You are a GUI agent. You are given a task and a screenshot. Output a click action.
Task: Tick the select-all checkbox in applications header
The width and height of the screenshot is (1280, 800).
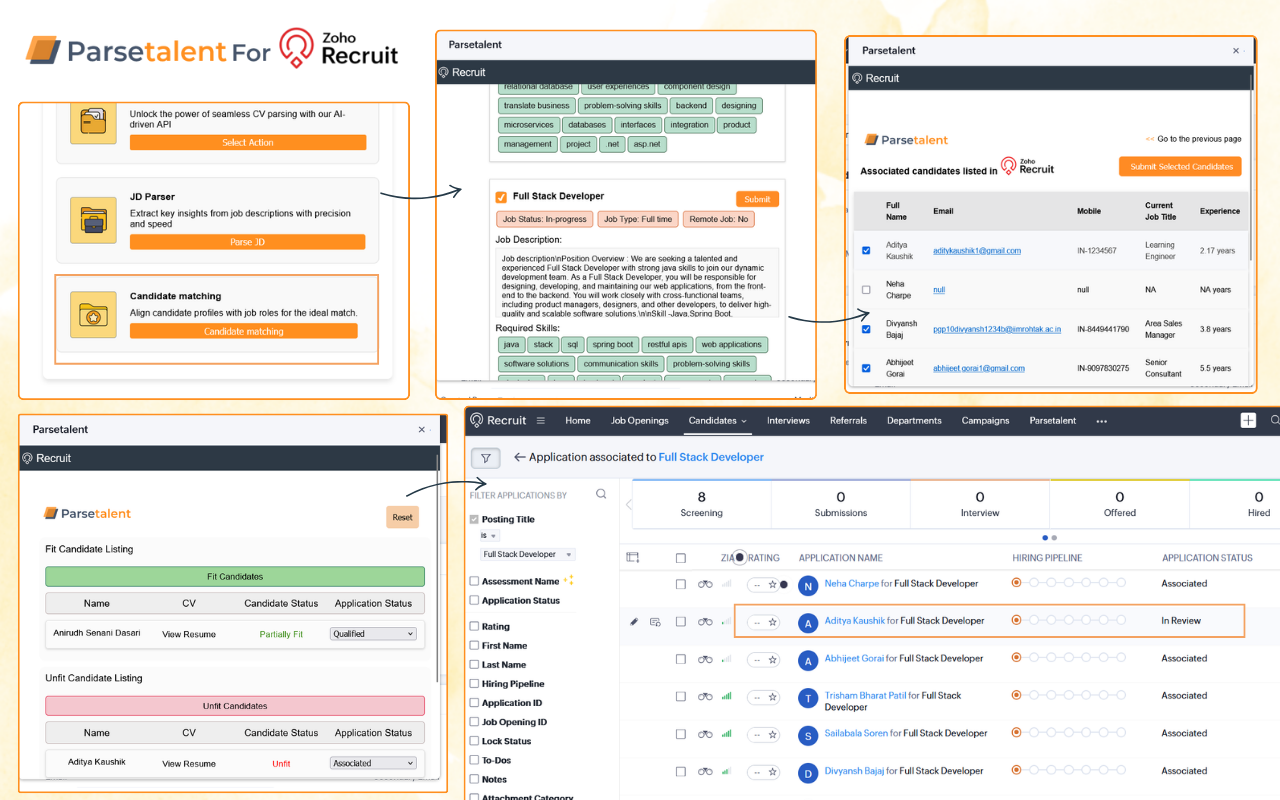pyautogui.click(x=680, y=558)
